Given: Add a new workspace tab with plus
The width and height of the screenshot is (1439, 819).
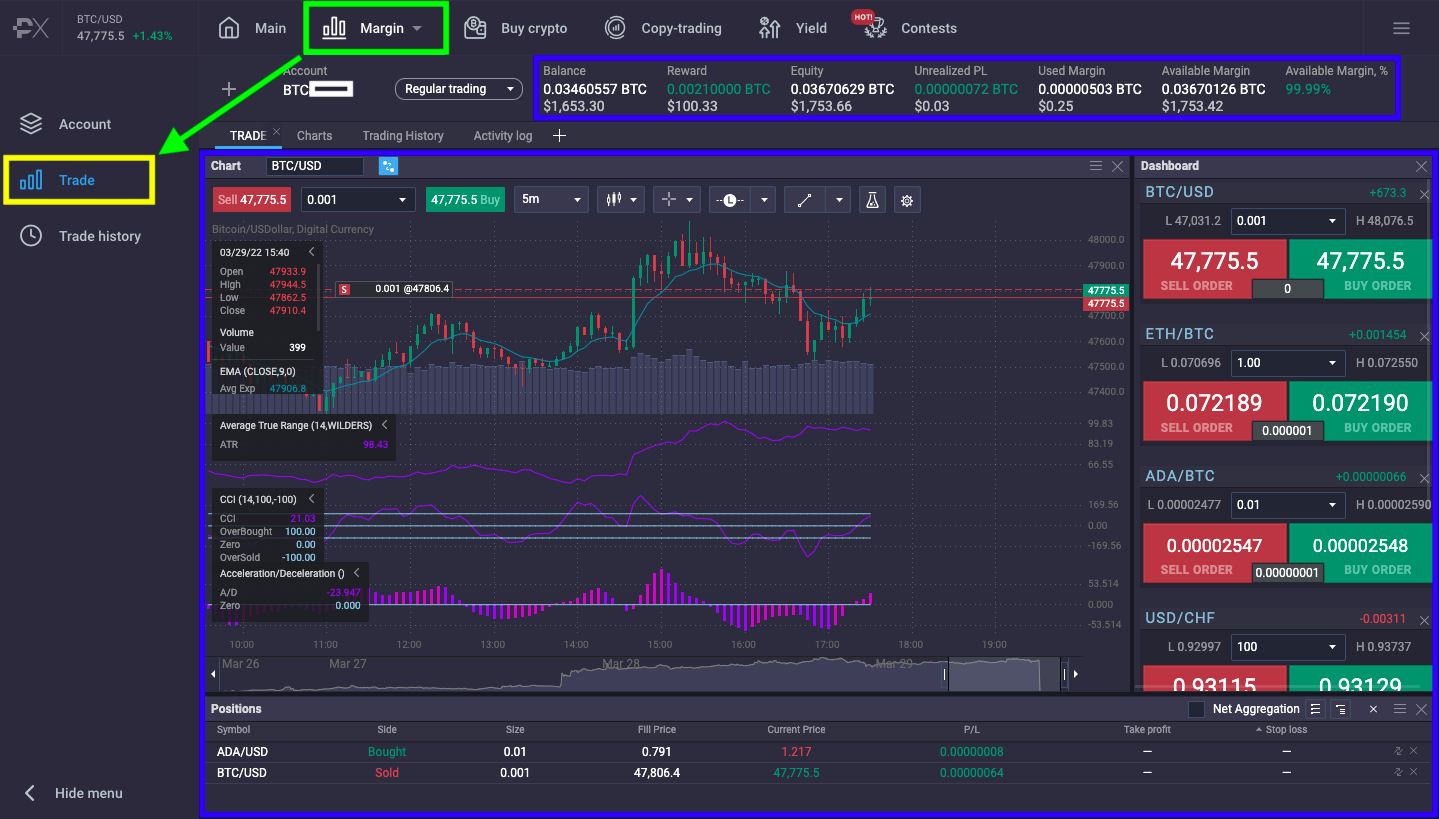Looking at the screenshot, I should point(559,135).
